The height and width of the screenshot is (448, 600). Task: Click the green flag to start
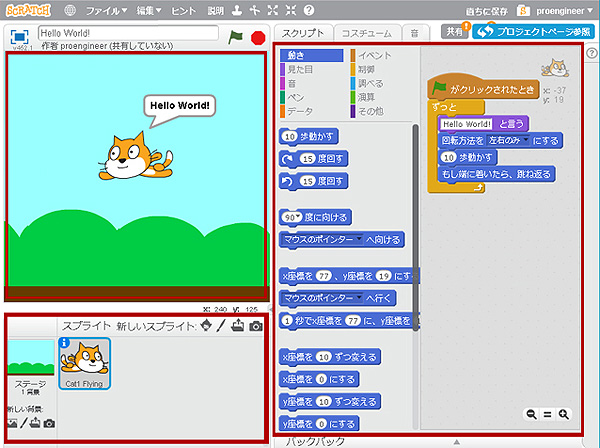[x=235, y=37]
